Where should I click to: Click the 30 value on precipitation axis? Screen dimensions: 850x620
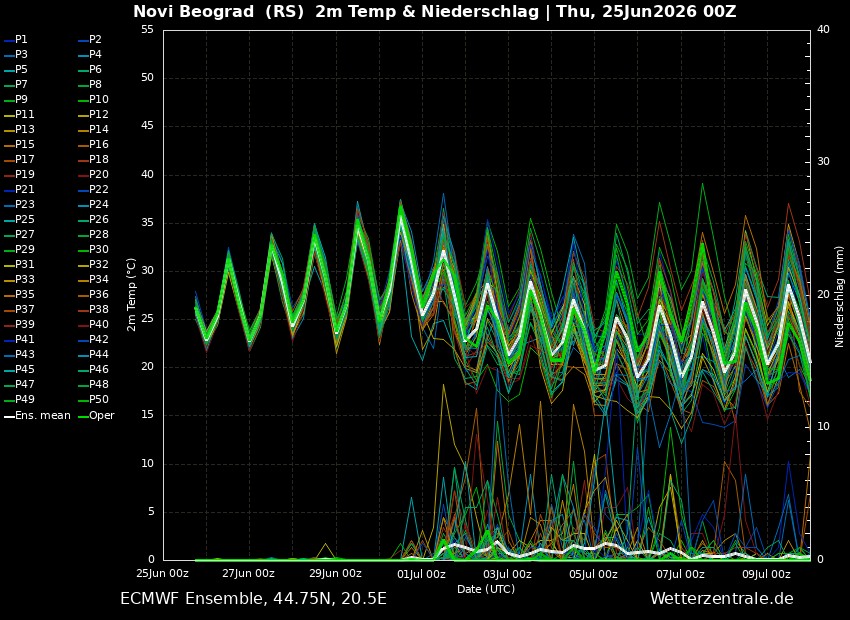(x=823, y=162)
